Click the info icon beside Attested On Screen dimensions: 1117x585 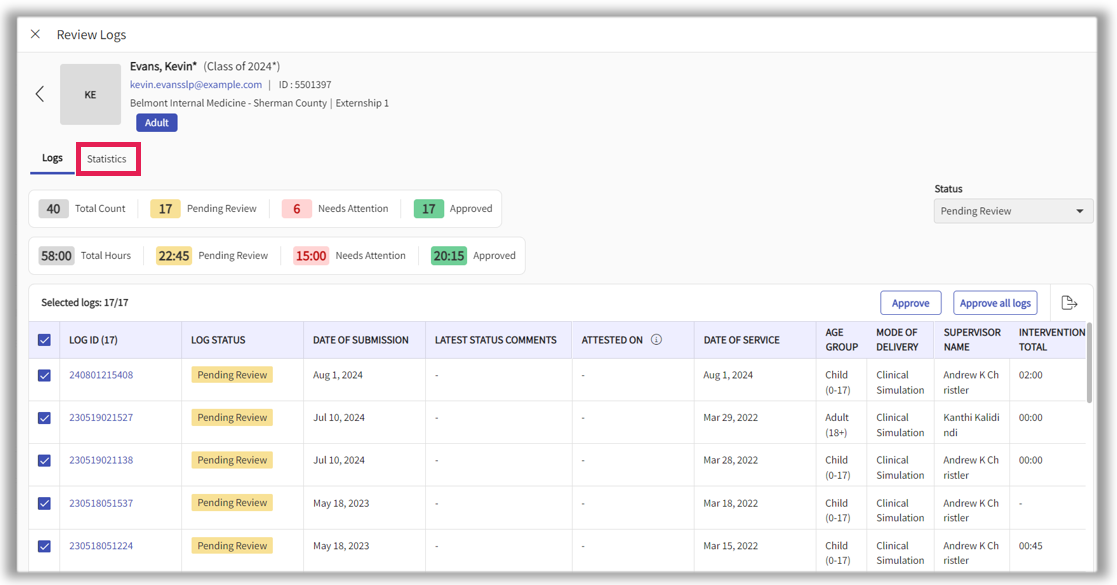[x=656, y=340]
